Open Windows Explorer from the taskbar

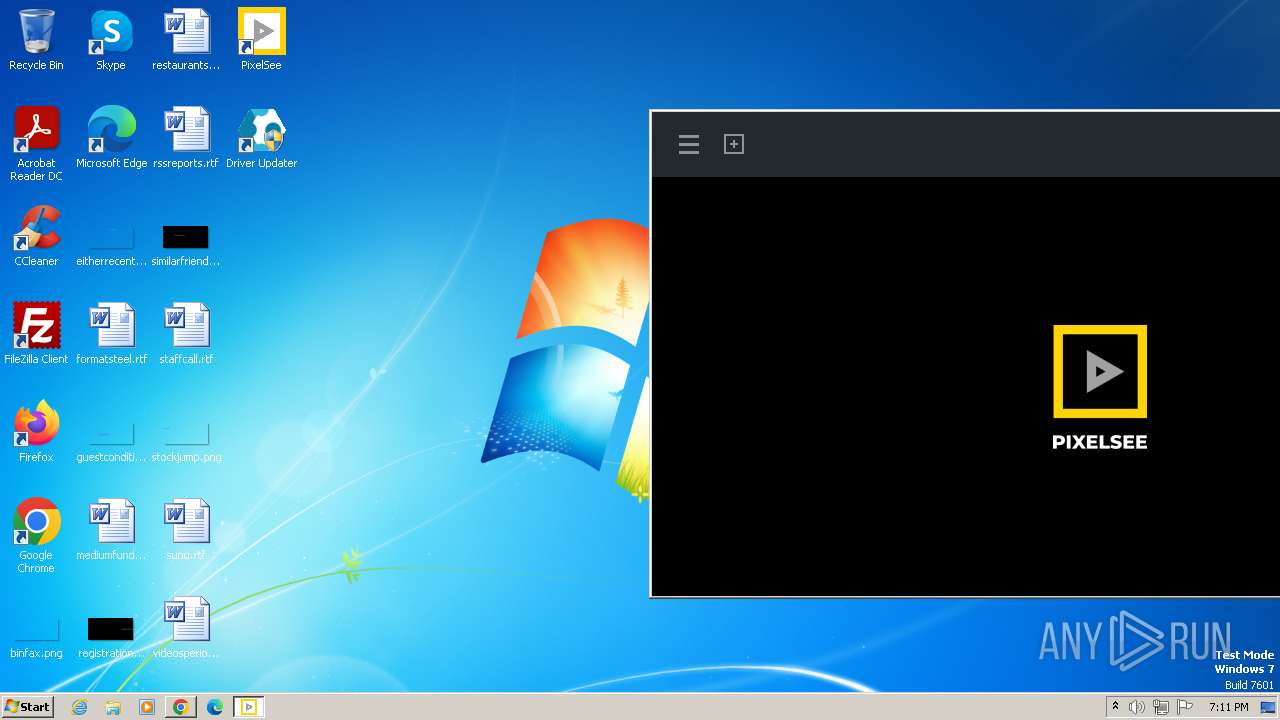click(x=113, y=707)
